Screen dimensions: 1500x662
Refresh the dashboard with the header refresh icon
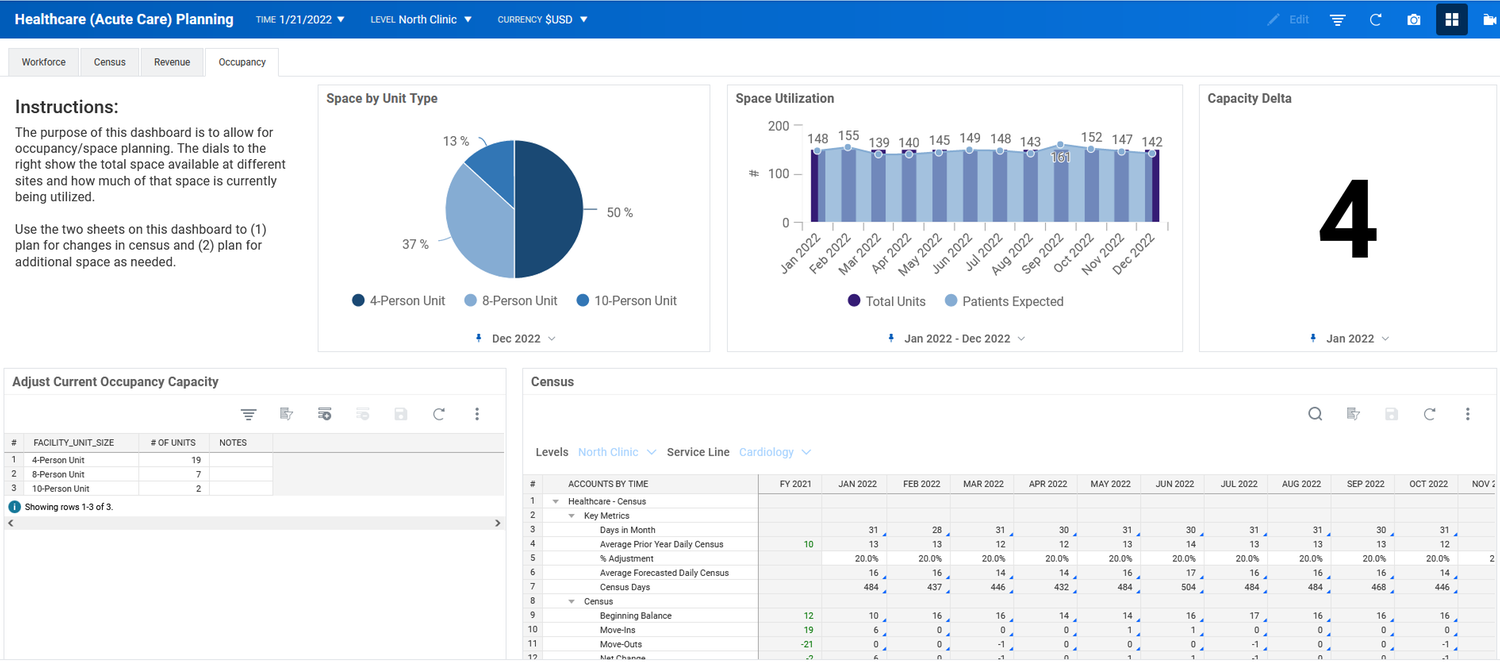coord(1375,19)
